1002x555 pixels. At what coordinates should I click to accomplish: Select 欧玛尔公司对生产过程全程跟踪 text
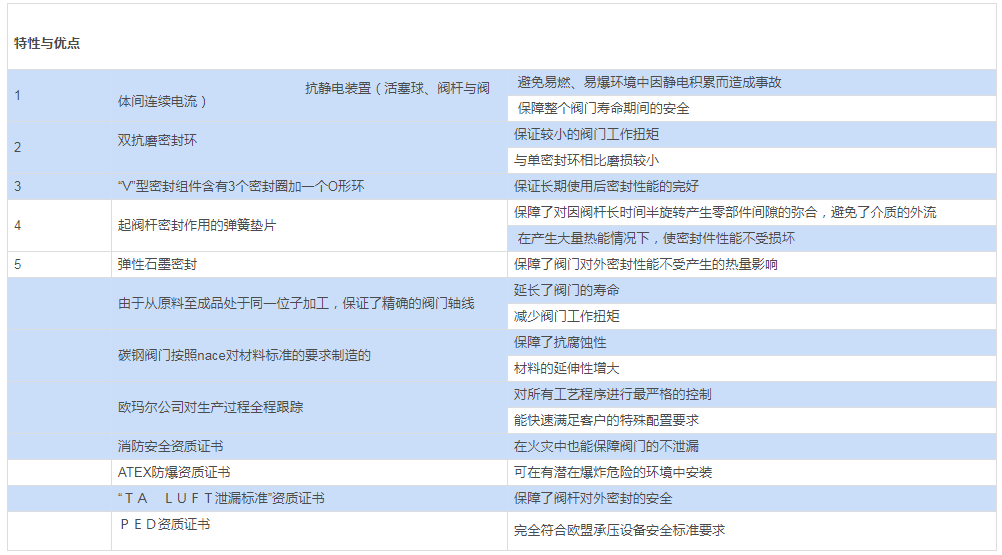[x=210, y=407]
